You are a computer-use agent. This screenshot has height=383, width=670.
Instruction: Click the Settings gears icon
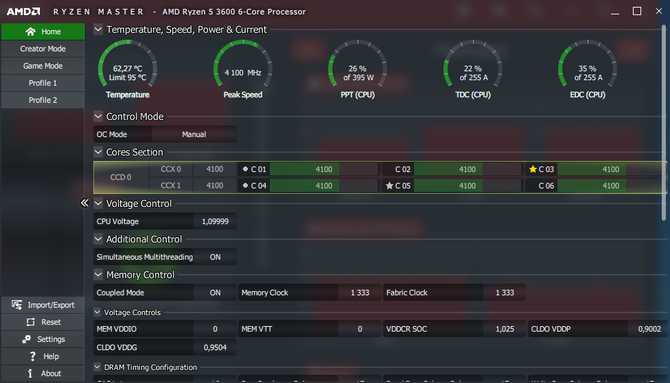[x=26, y=339]
